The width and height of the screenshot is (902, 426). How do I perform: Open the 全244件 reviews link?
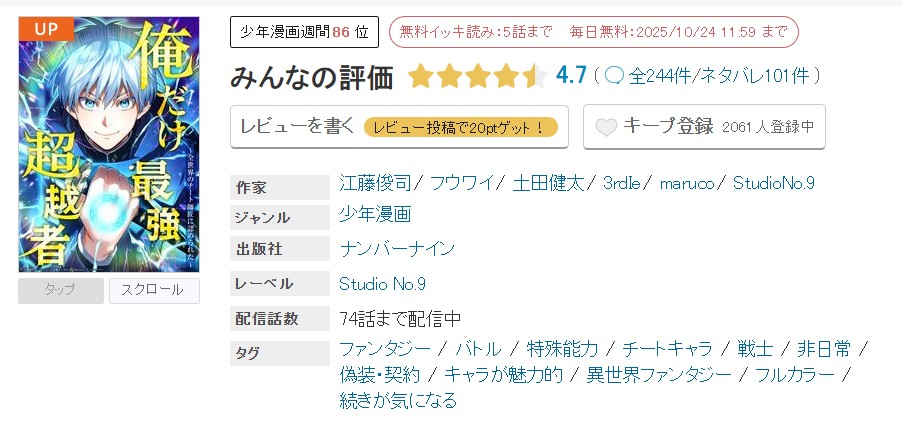(665, 76)
